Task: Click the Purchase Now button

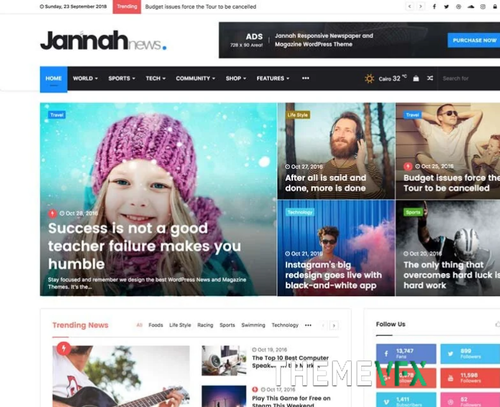Action: tap(474, 40)
